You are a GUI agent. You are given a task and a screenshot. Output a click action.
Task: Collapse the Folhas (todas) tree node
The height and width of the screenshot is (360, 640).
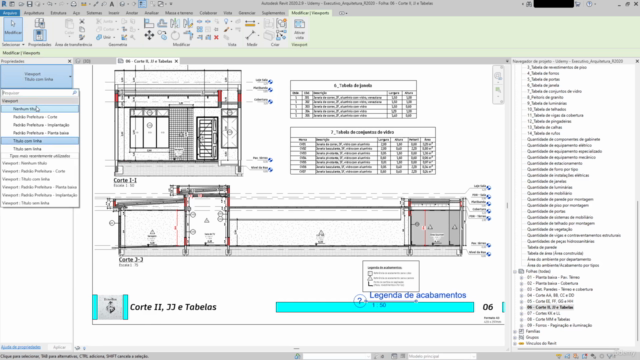[515, 271]
